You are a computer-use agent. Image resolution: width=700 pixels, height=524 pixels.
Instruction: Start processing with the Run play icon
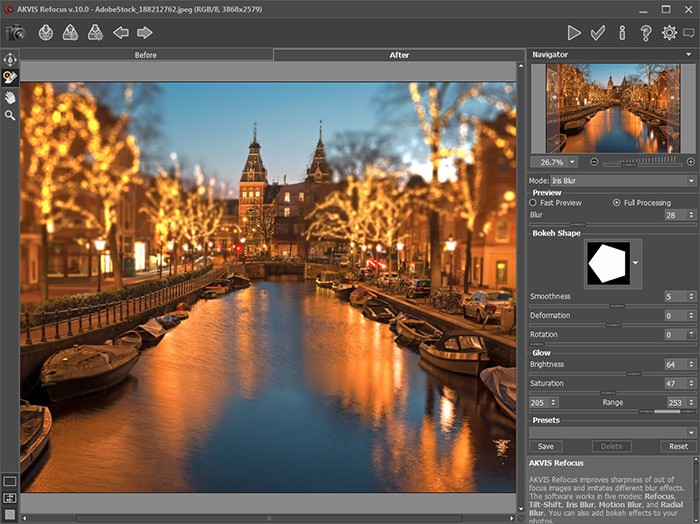(x=574, y=33)
